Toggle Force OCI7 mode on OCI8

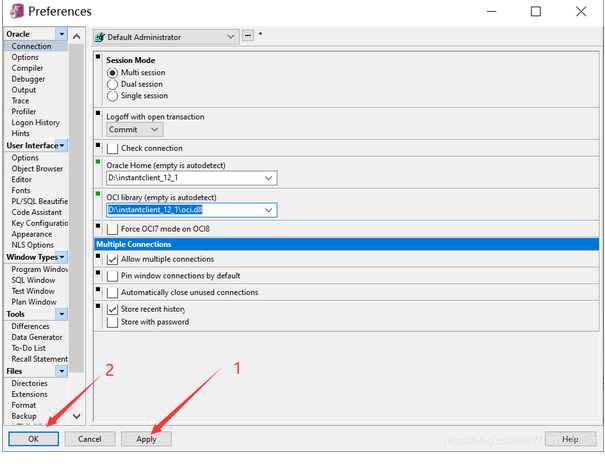tap(112, 229)
